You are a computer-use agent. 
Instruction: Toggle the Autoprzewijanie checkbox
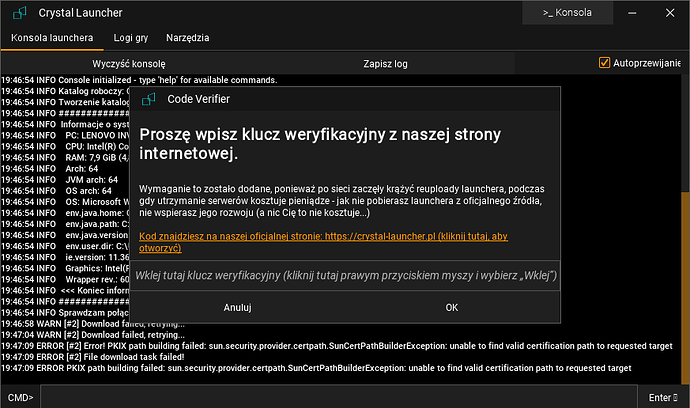[604, 63]
